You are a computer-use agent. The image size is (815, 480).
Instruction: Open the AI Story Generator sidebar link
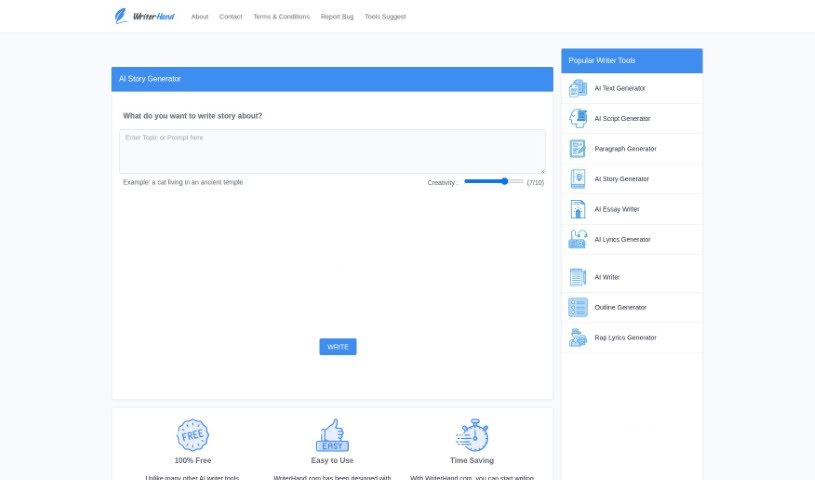point(622,179)
